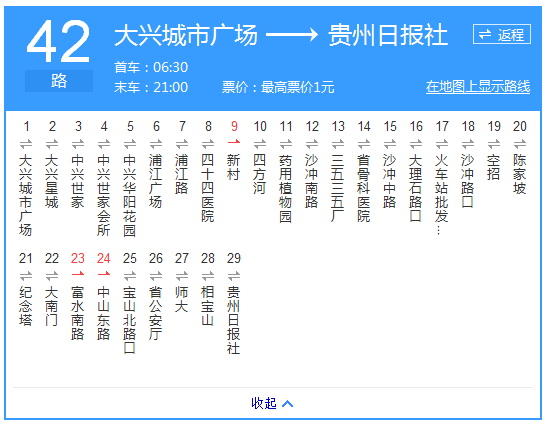
Task: Select stop 宝山北路口
Action: (130, 320)
